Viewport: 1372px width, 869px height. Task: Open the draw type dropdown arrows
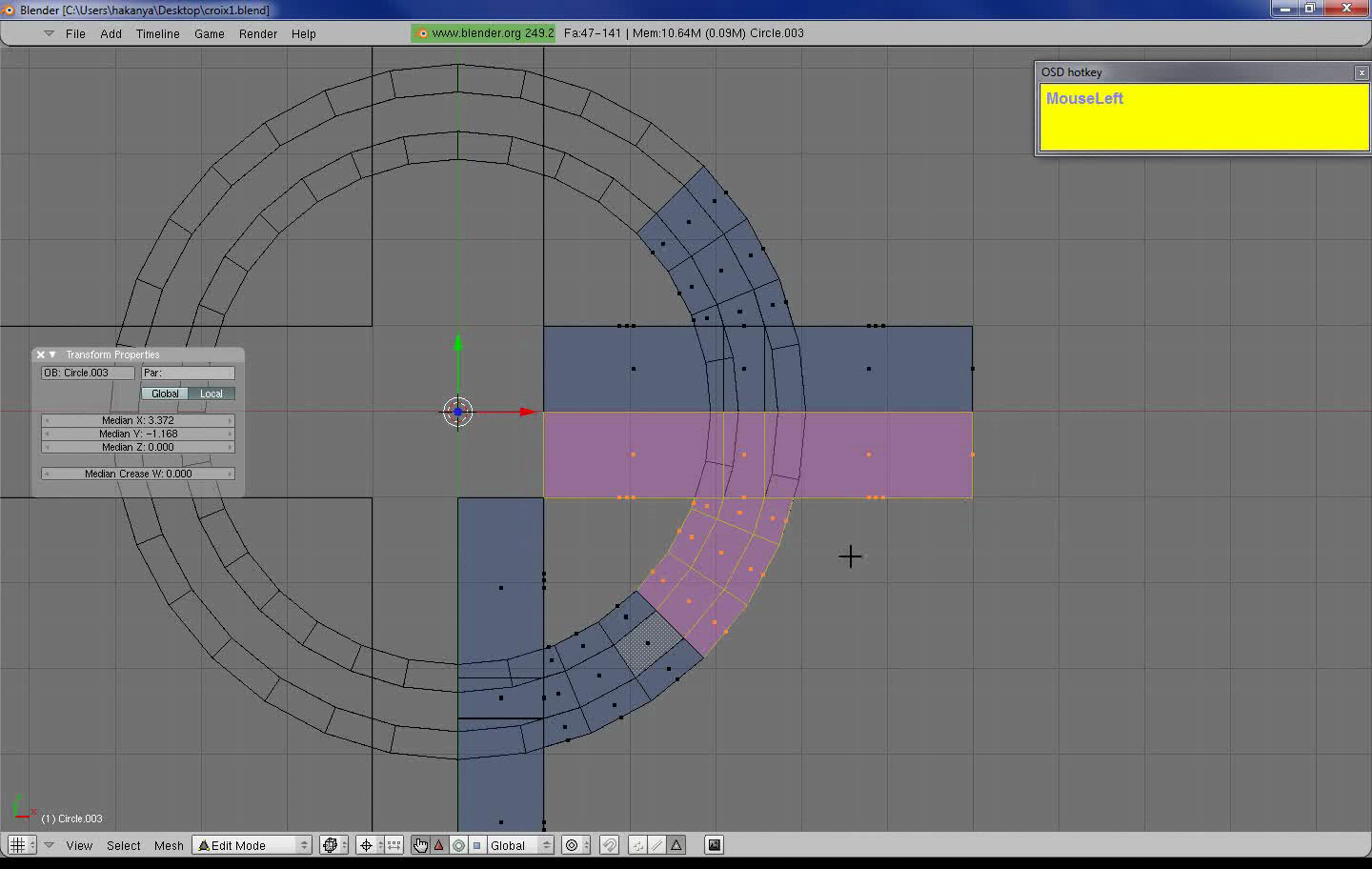pyautogui.click(x=343, y=845)
